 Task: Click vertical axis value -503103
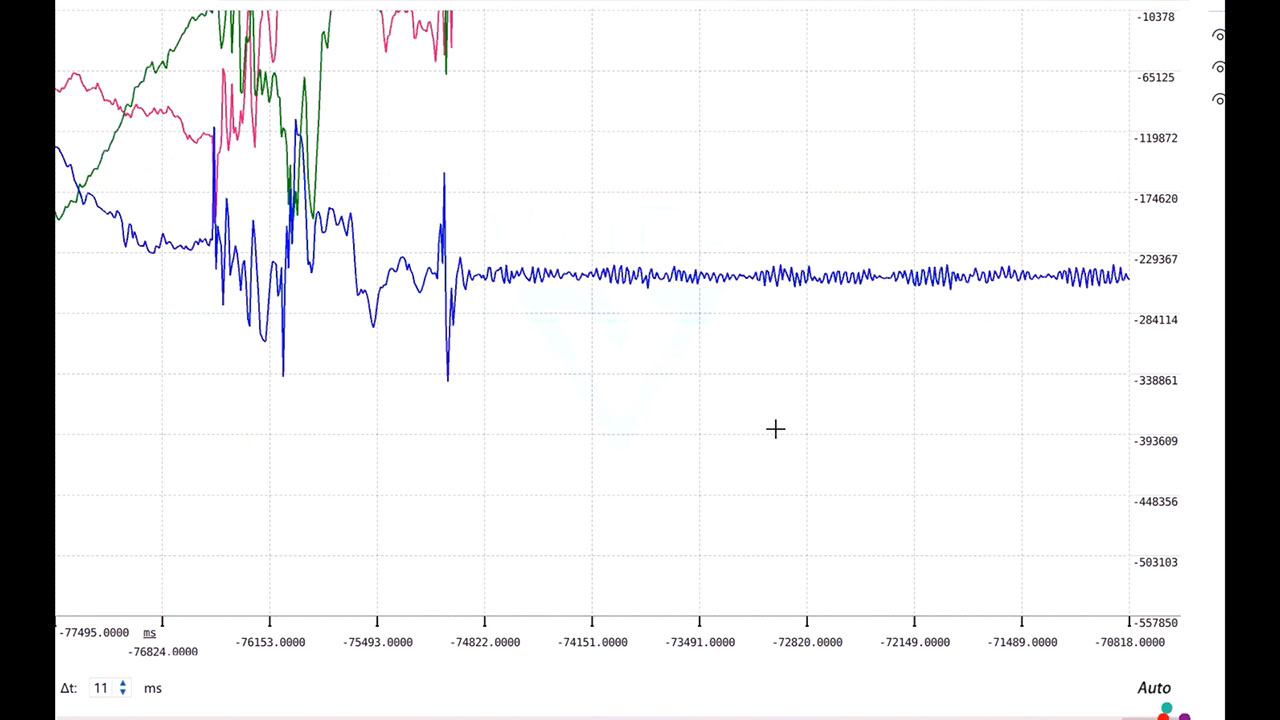tap(1157, 562)
